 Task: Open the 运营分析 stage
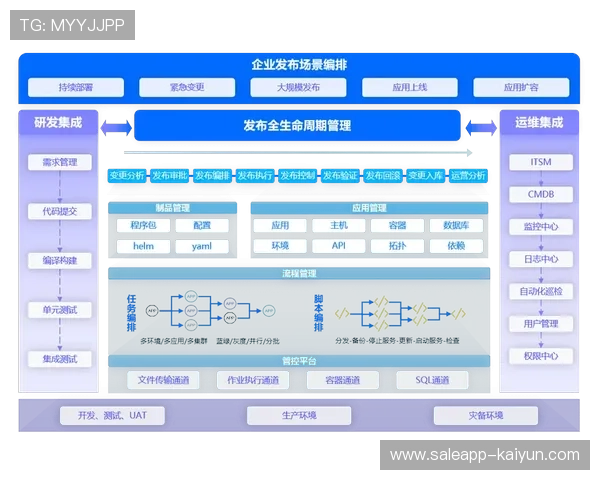(x=468, y=176)
